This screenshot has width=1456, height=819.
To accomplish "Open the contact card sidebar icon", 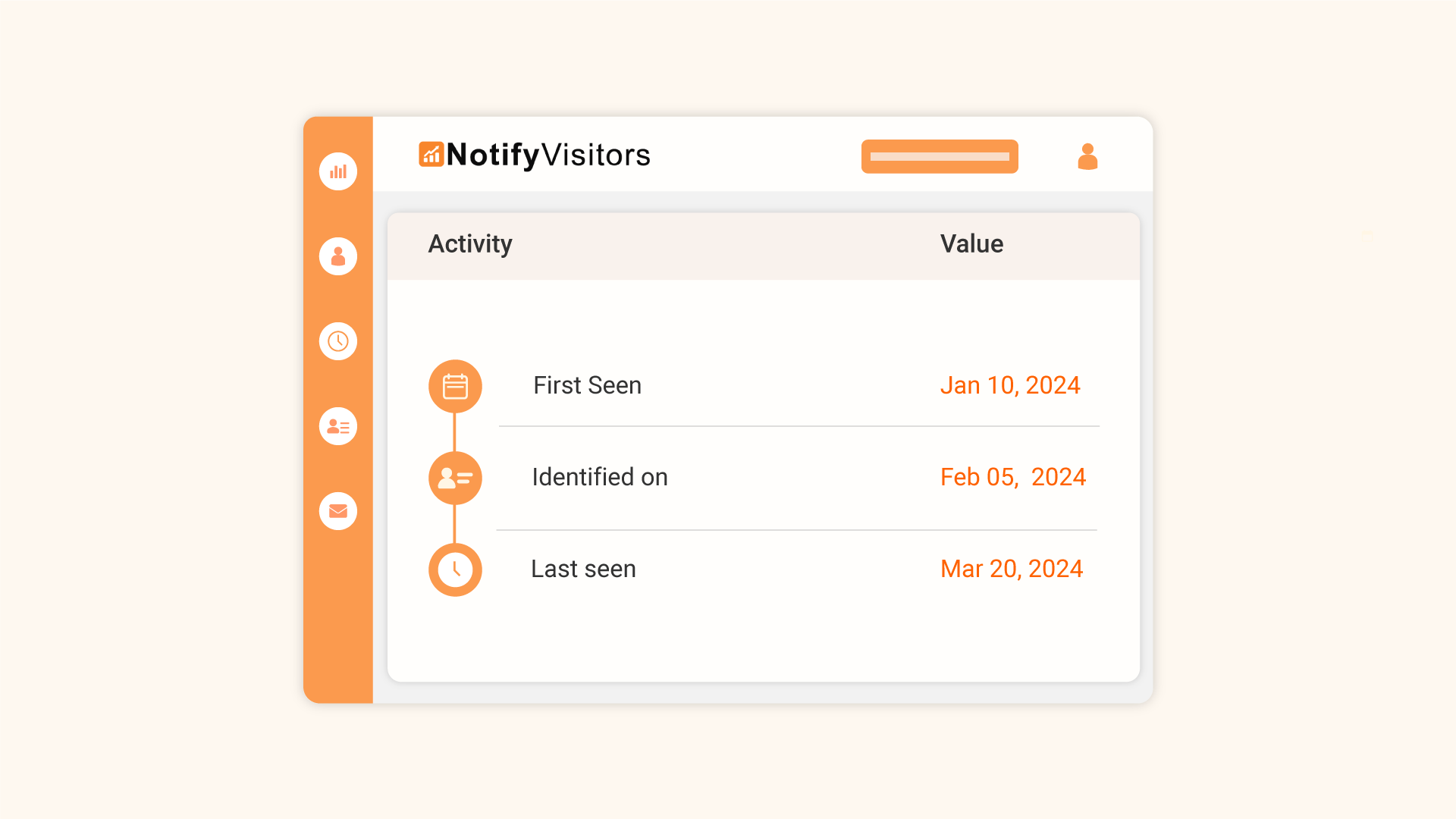I will (x=338, y=426).
